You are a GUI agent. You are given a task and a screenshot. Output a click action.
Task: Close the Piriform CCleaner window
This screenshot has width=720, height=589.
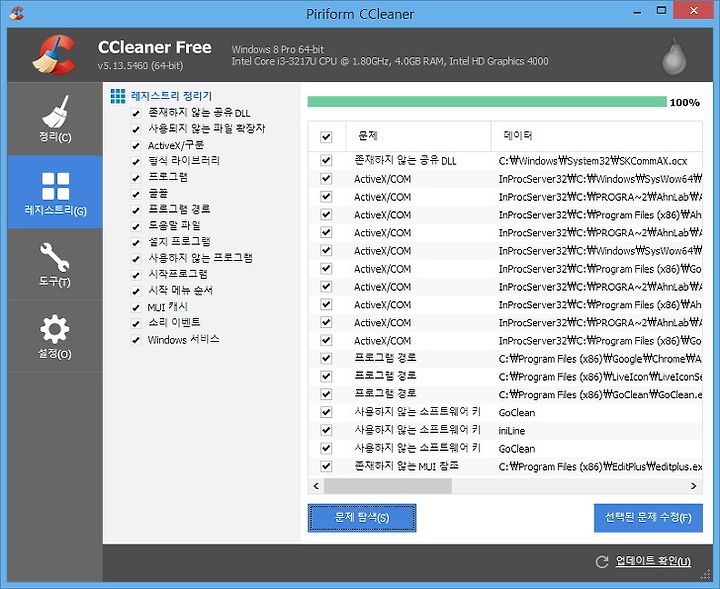pyautogui.click(x=693, y=11)
